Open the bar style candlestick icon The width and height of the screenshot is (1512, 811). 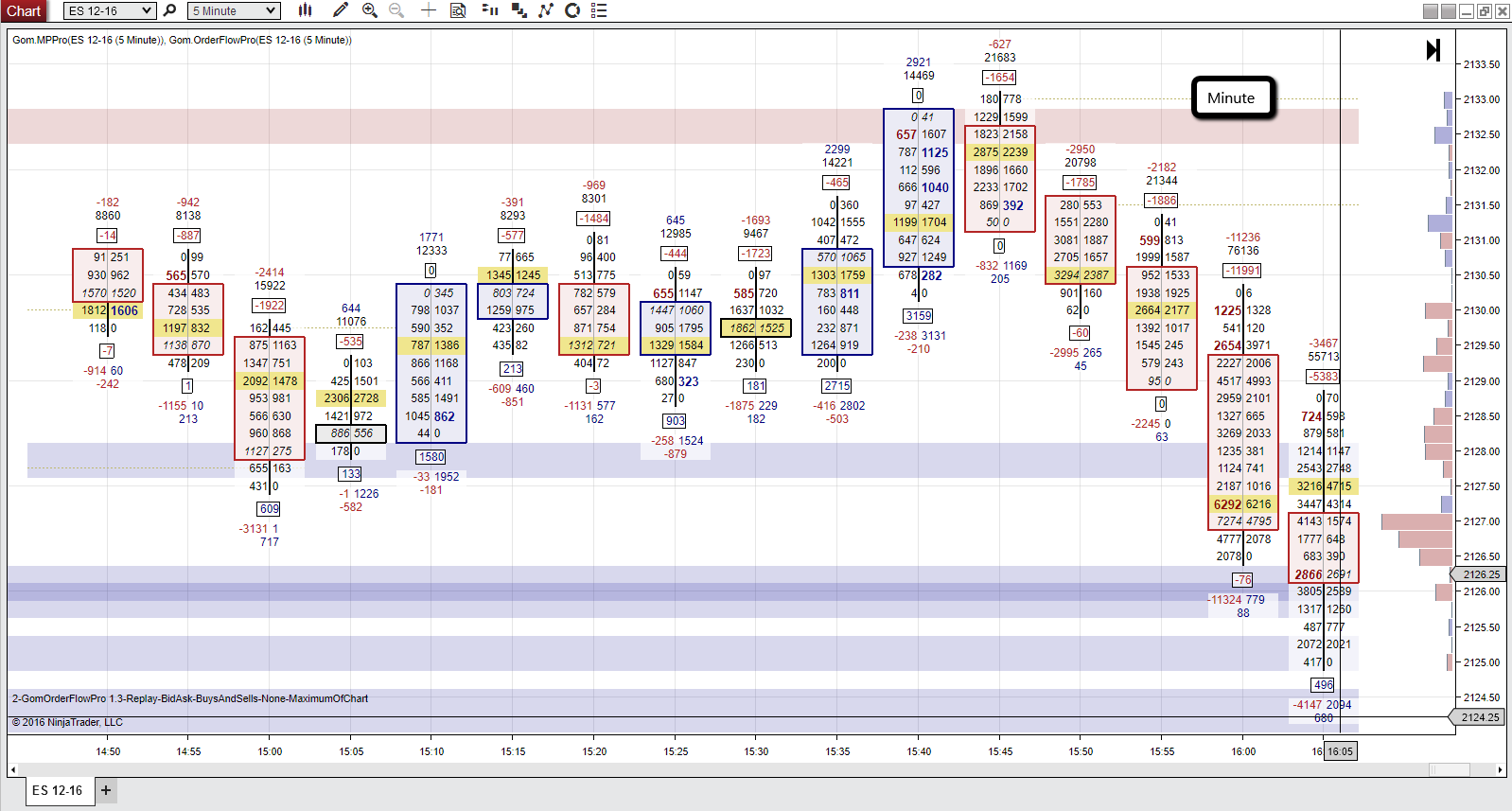pos(305,10)
